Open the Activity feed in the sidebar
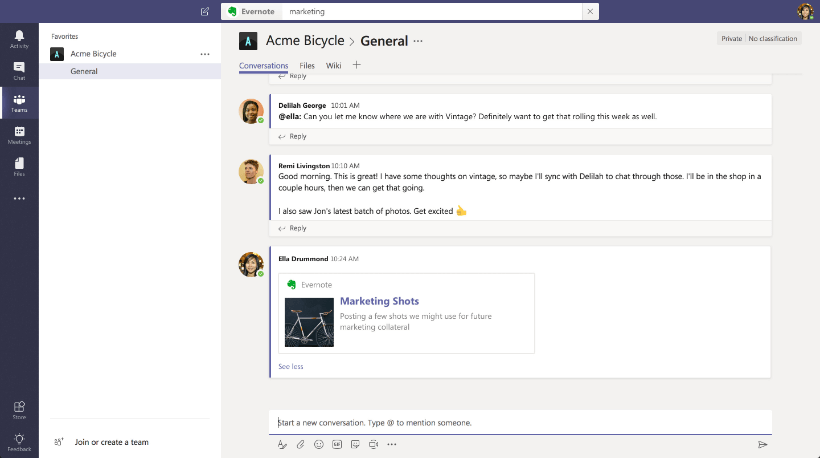Screen dimensions: 820x458 [x=19, y=38]
